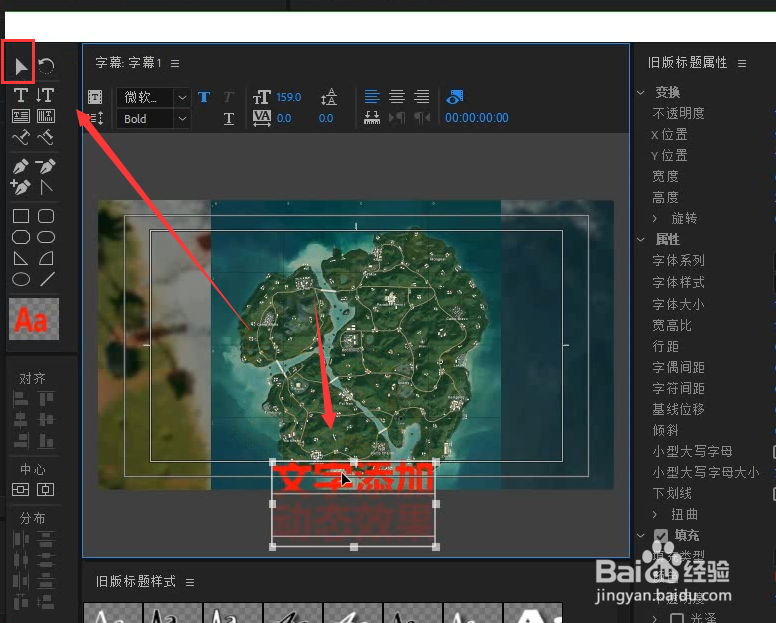Center-align the title text
776x623 pixels.
[x=397, y=96]
